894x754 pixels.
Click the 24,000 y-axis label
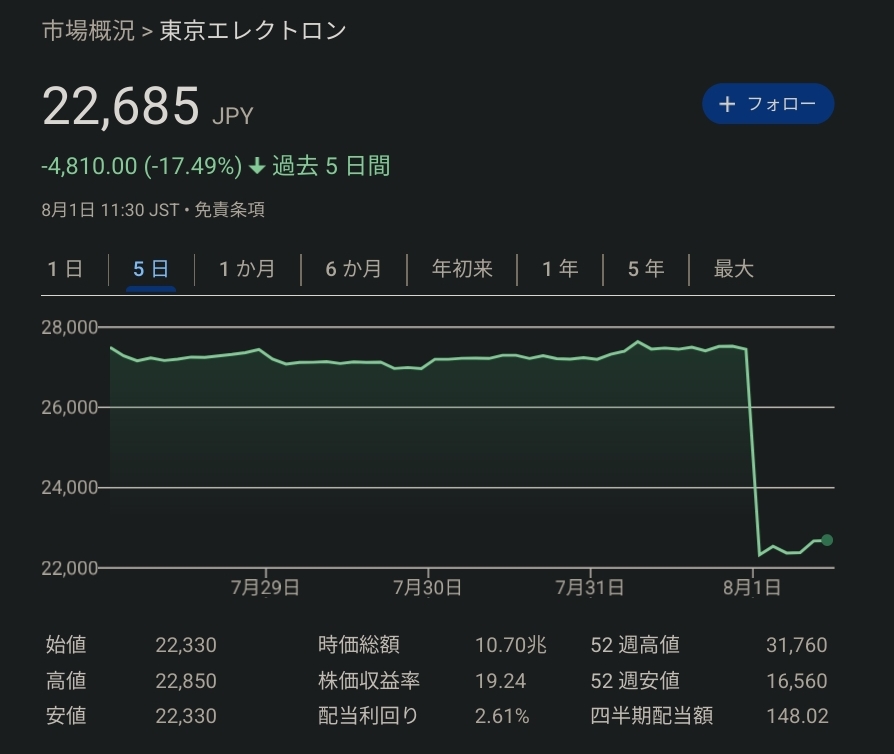pos(70,488)
